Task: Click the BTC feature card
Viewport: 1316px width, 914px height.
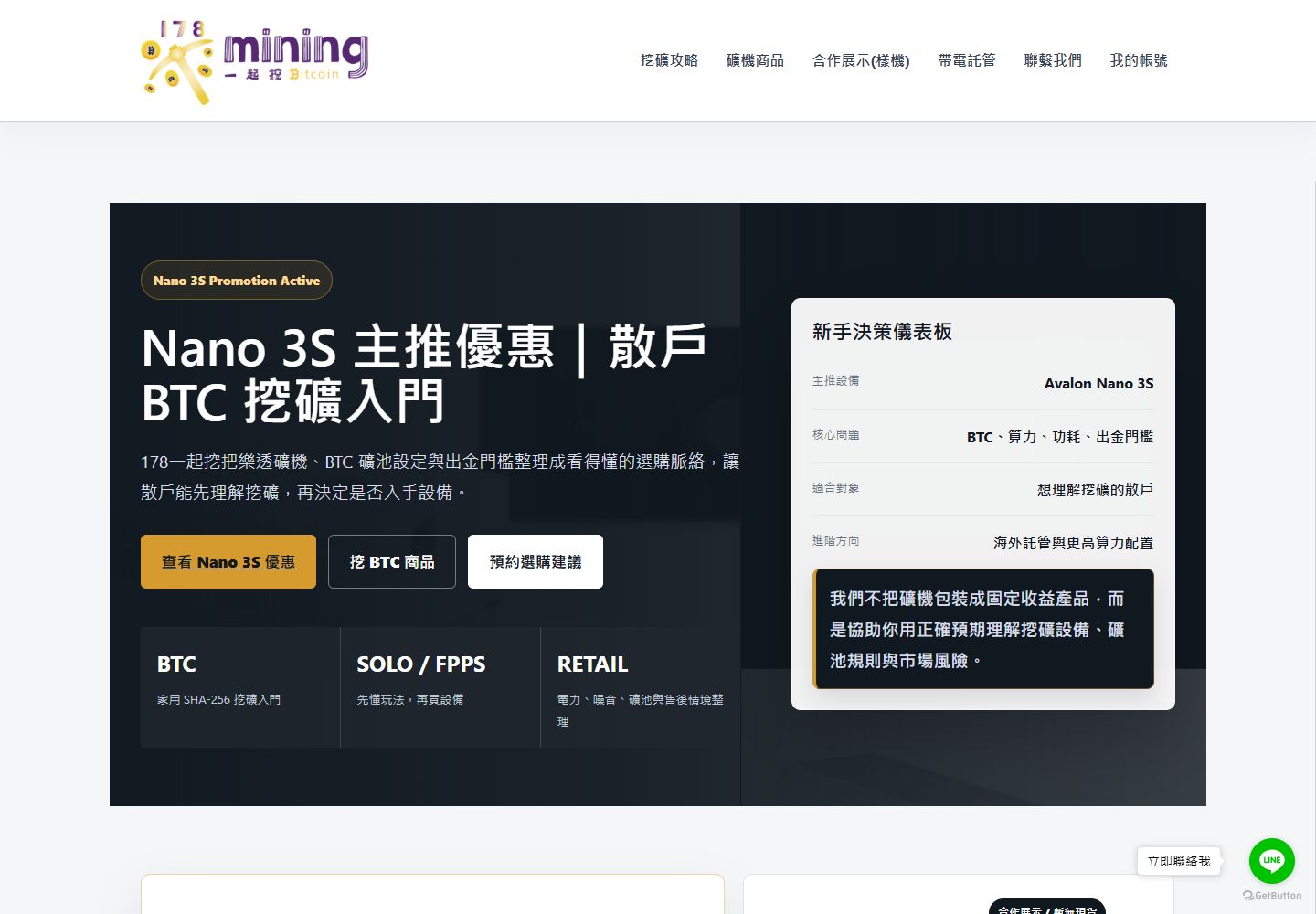Action: click(x=240, y=687)
